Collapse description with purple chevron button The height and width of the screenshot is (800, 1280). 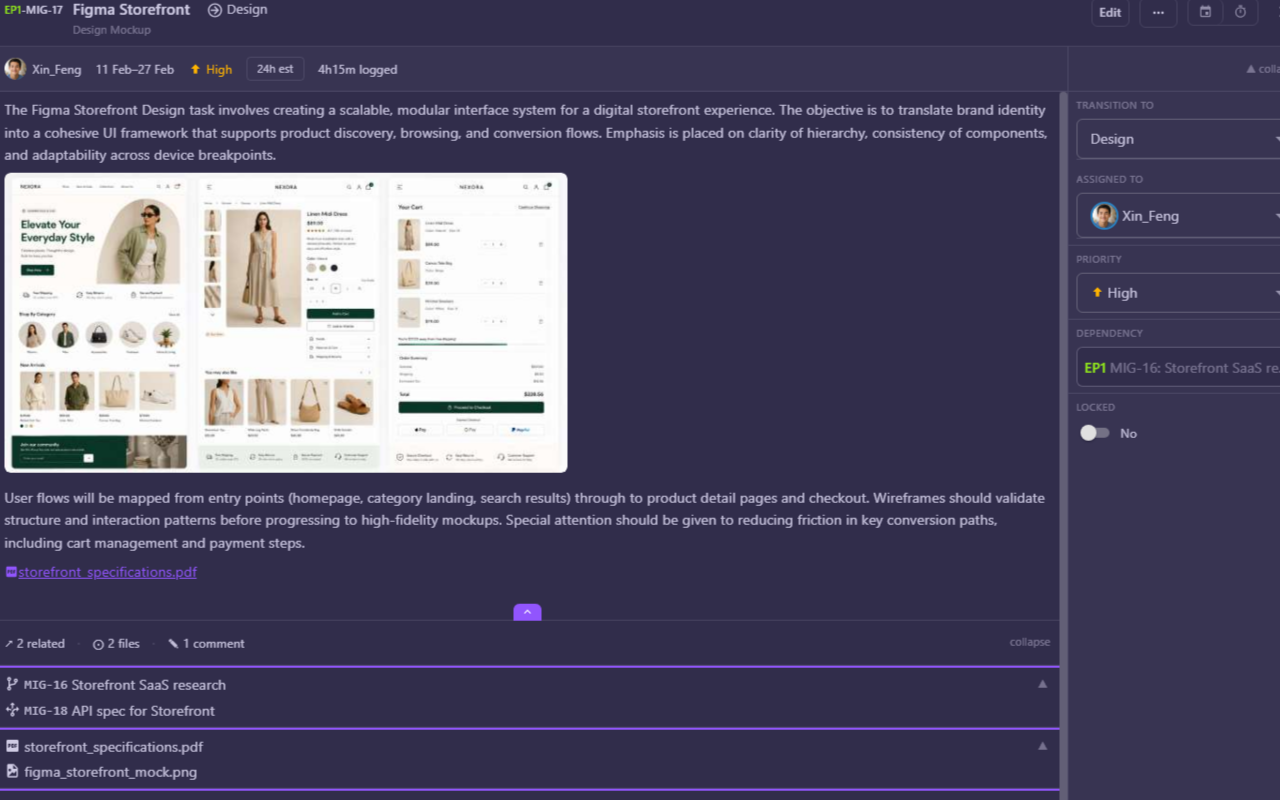(x=527, y=612)
